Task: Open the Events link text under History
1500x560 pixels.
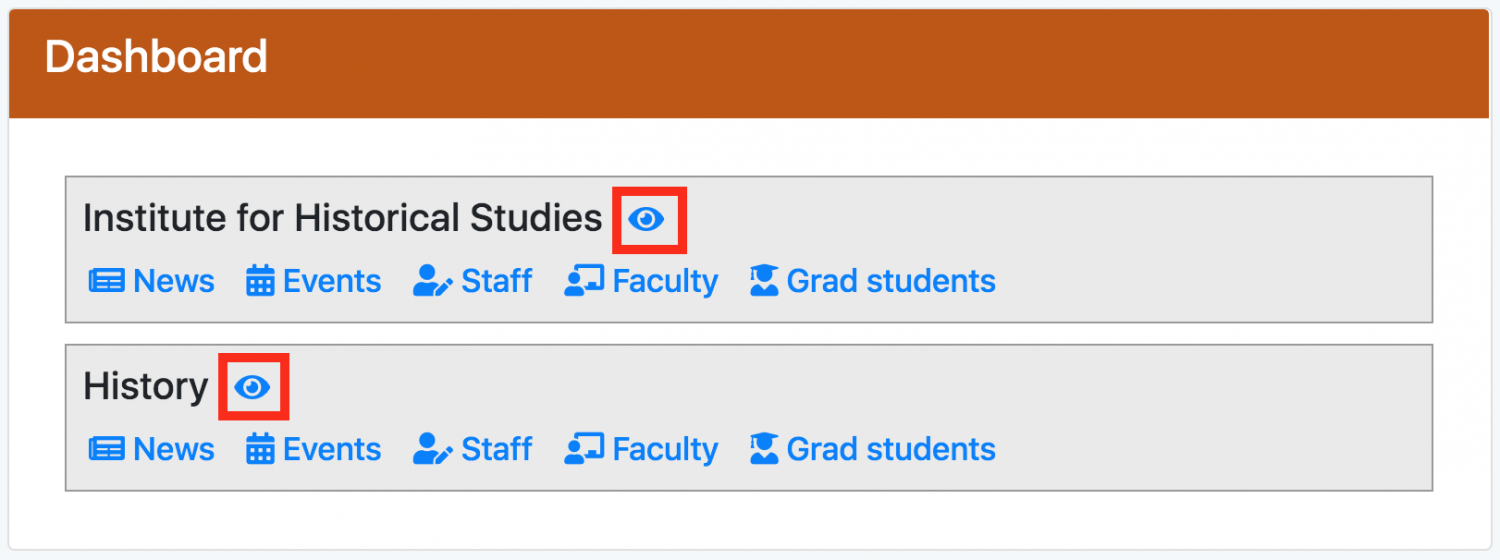Action: [332, 449]
